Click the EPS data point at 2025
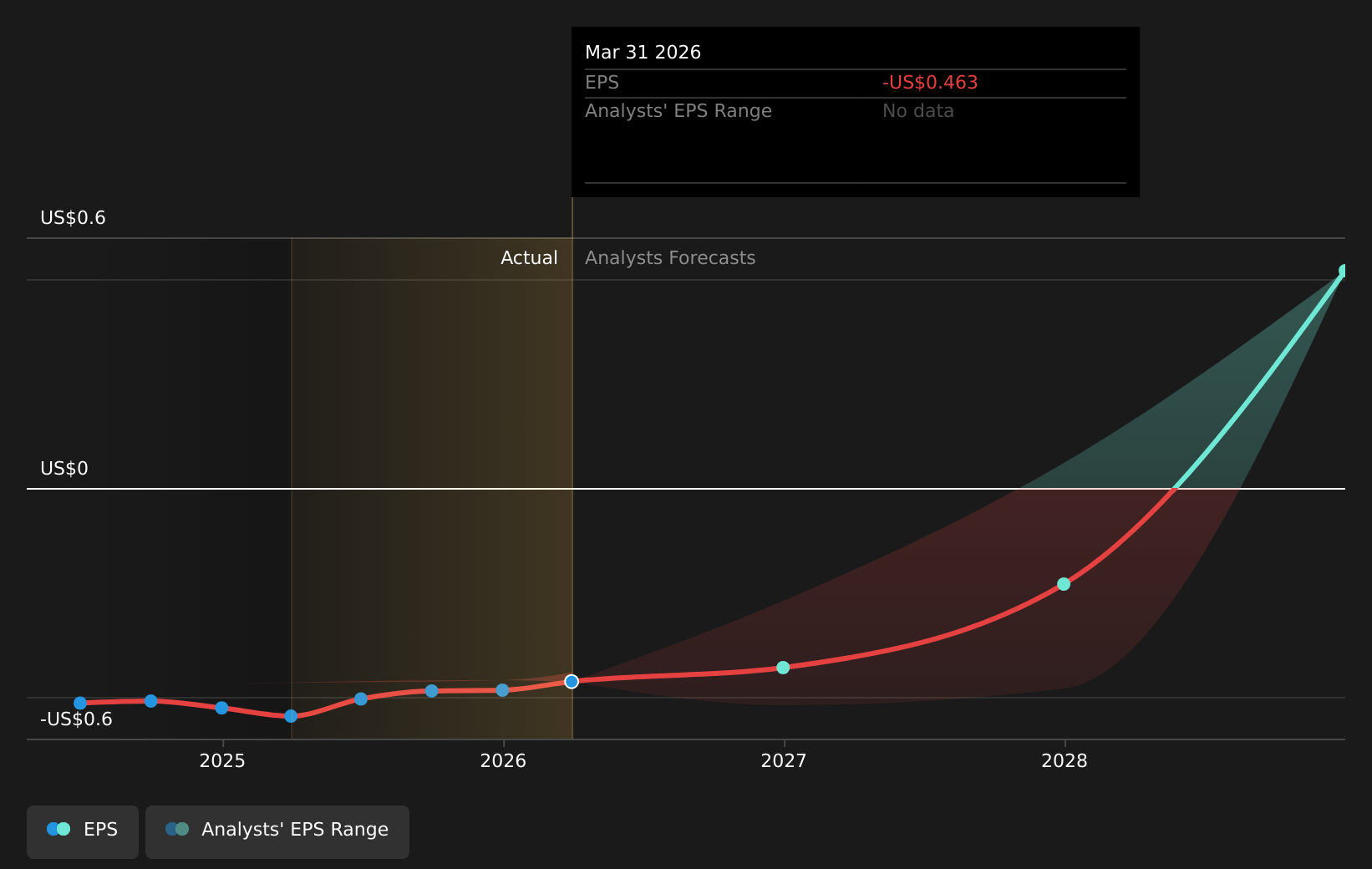The height and width of the screenshot is (869, 1372). [x=221, y=708]
